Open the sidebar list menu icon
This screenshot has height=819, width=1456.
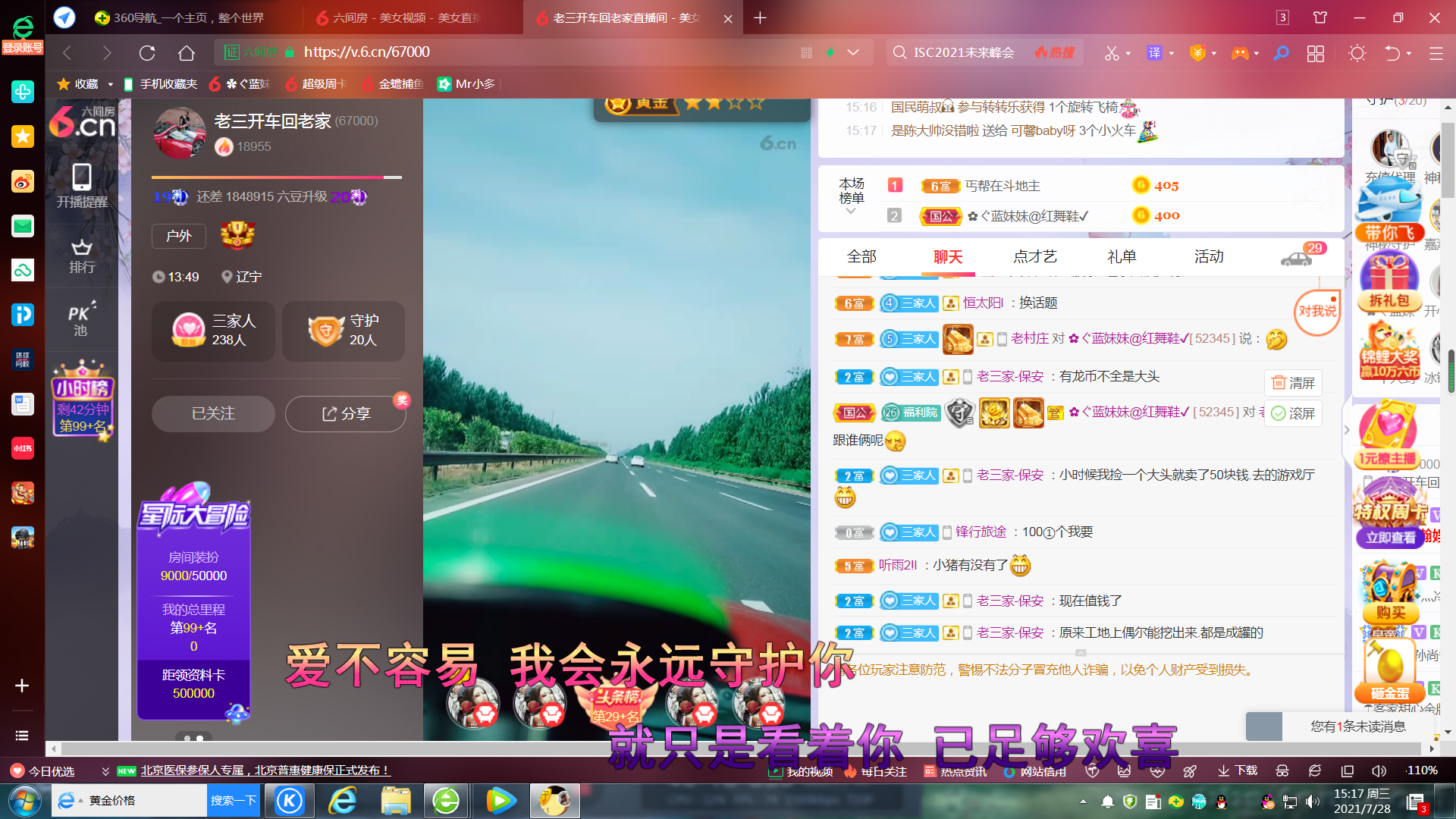(22, 736)
